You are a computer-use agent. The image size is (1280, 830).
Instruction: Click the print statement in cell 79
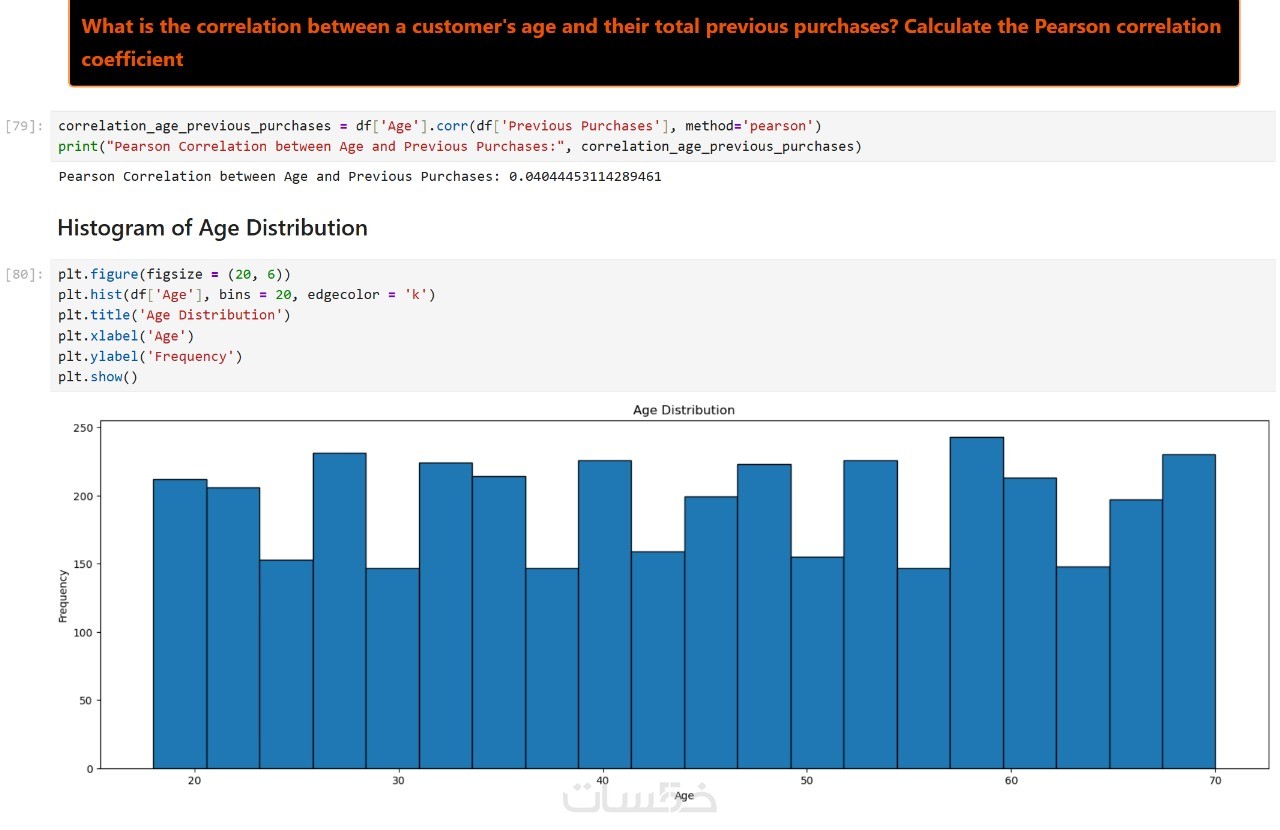(459, 147)
